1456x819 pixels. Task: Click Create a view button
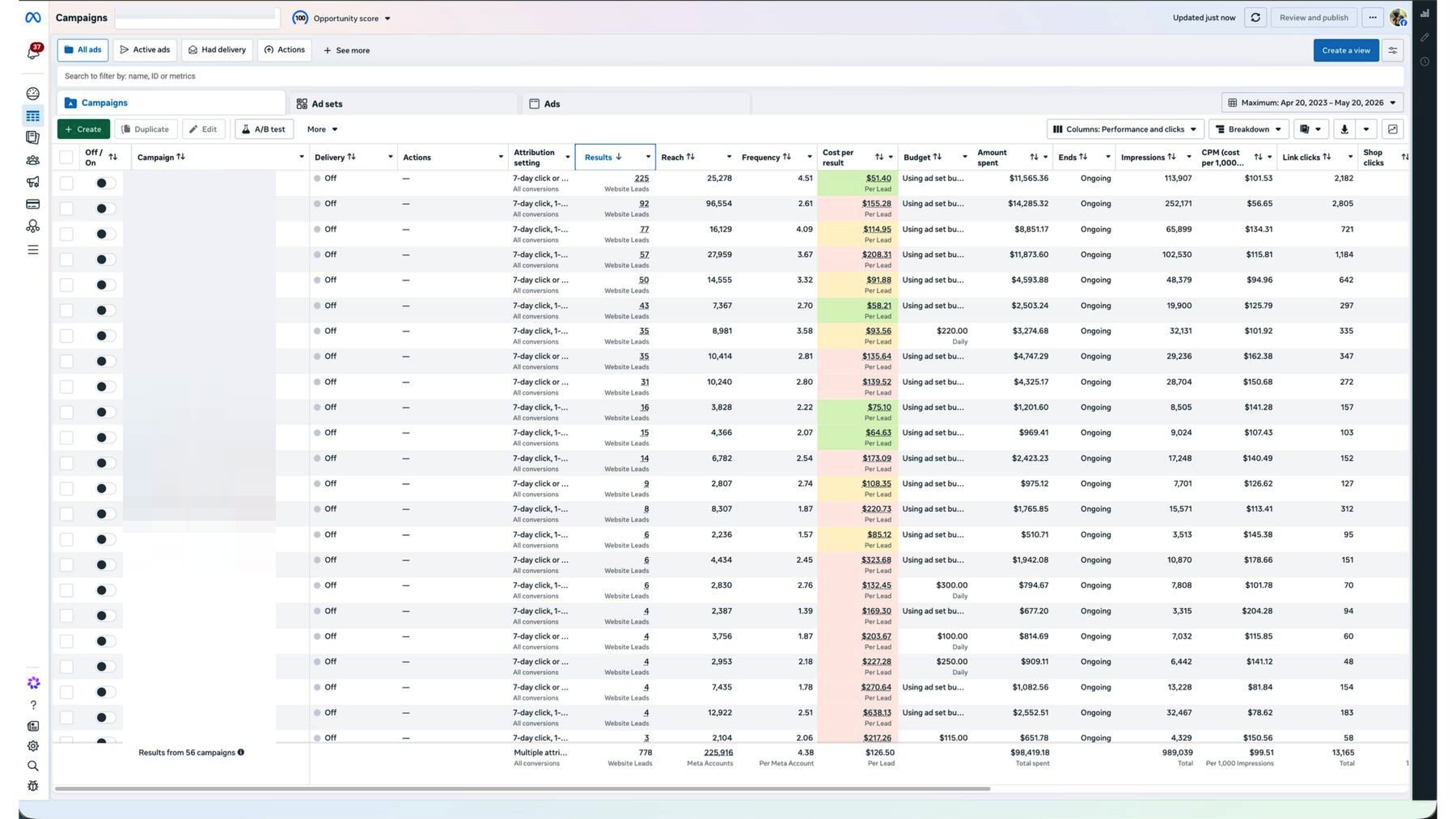click(1346, 50)
